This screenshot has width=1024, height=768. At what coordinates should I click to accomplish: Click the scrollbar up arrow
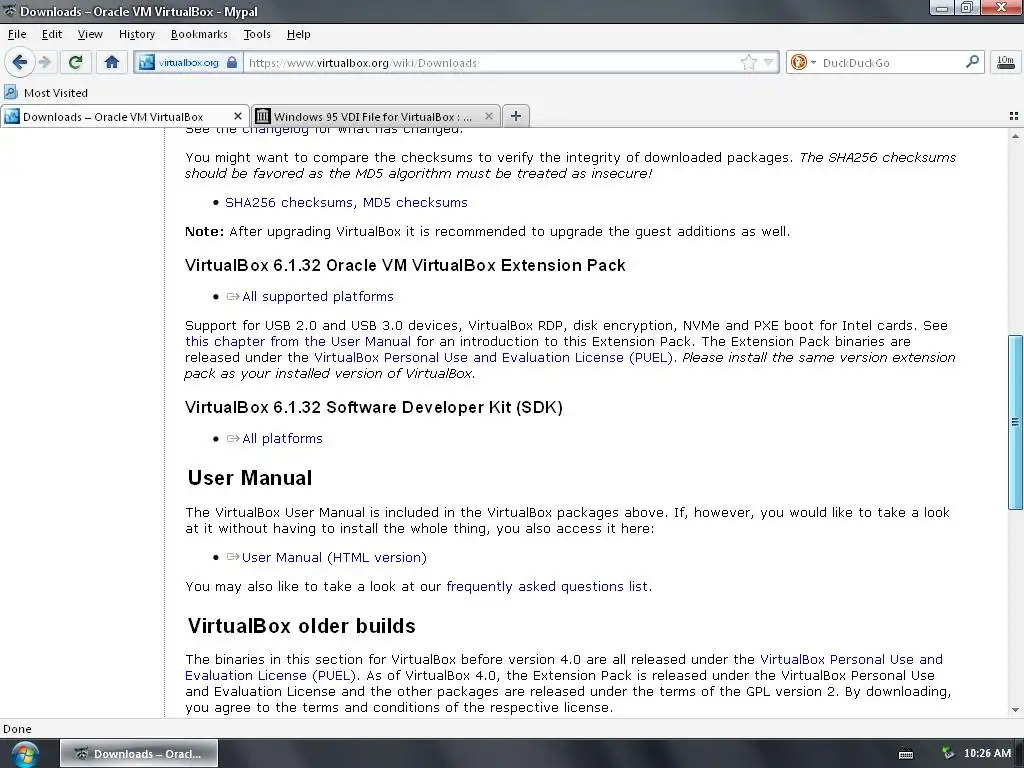1015,136
